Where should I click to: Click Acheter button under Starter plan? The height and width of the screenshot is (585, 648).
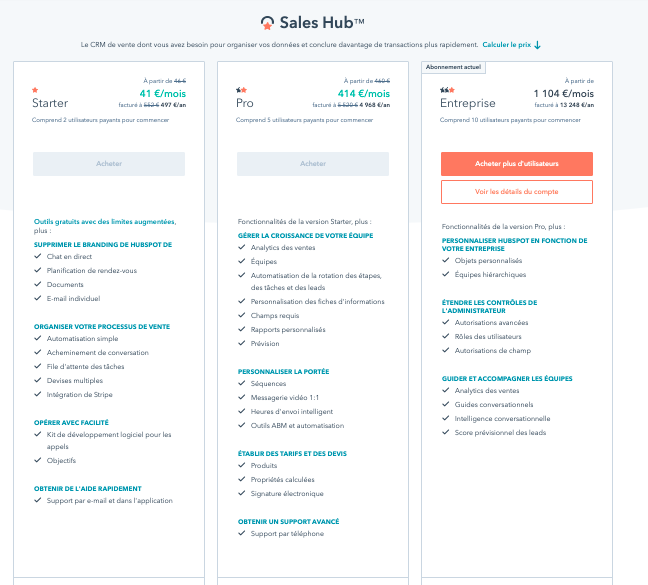109,164
